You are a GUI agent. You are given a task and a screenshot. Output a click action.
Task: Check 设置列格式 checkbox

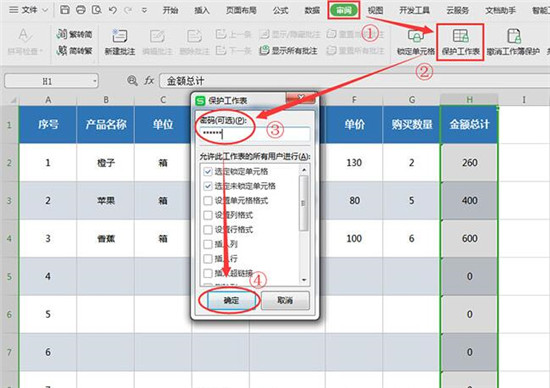pos(208,215)
